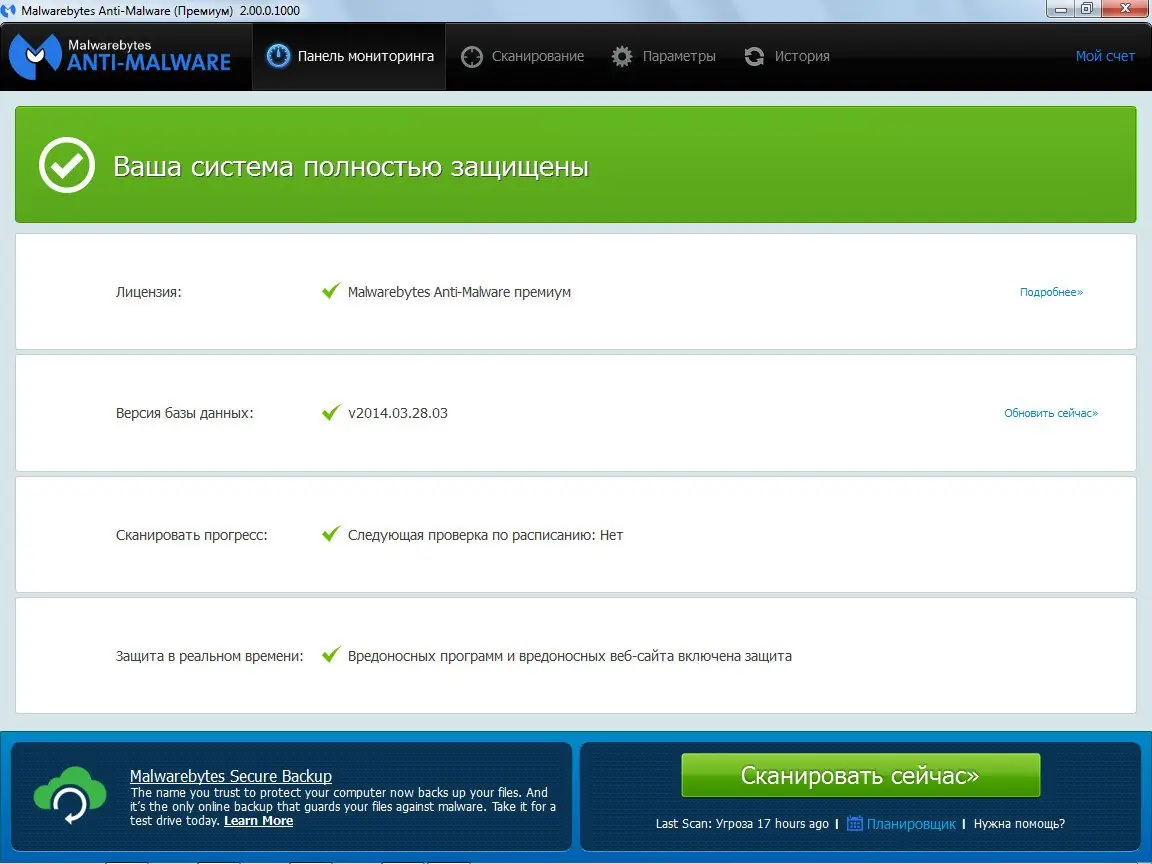Click the Learn More link
Screen dimensions: 1152x864
[x=259, y=821]
